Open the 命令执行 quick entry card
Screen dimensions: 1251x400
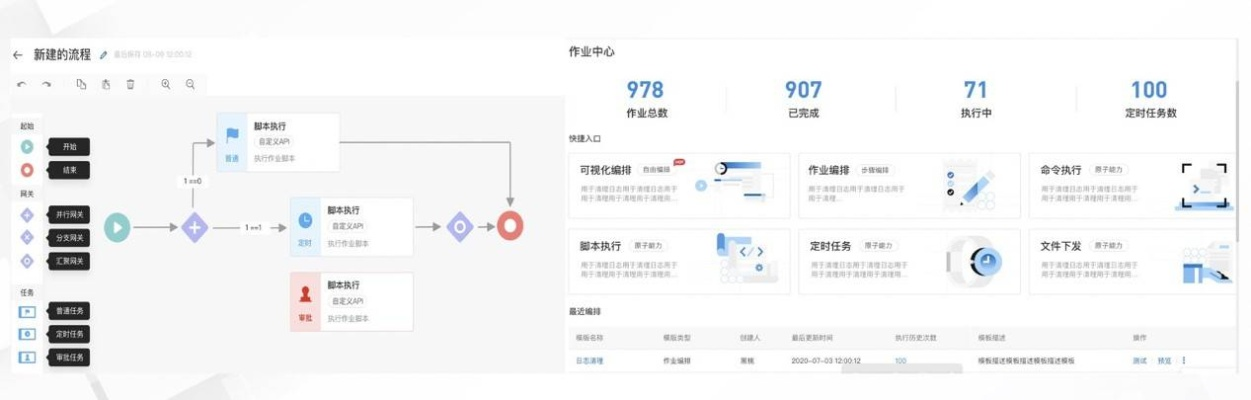[1137, 186]
